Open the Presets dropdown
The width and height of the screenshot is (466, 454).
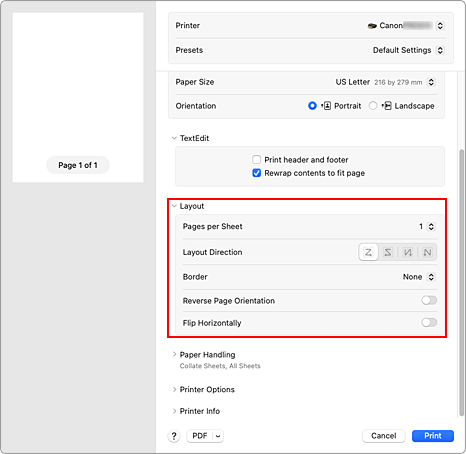(408, 50)
